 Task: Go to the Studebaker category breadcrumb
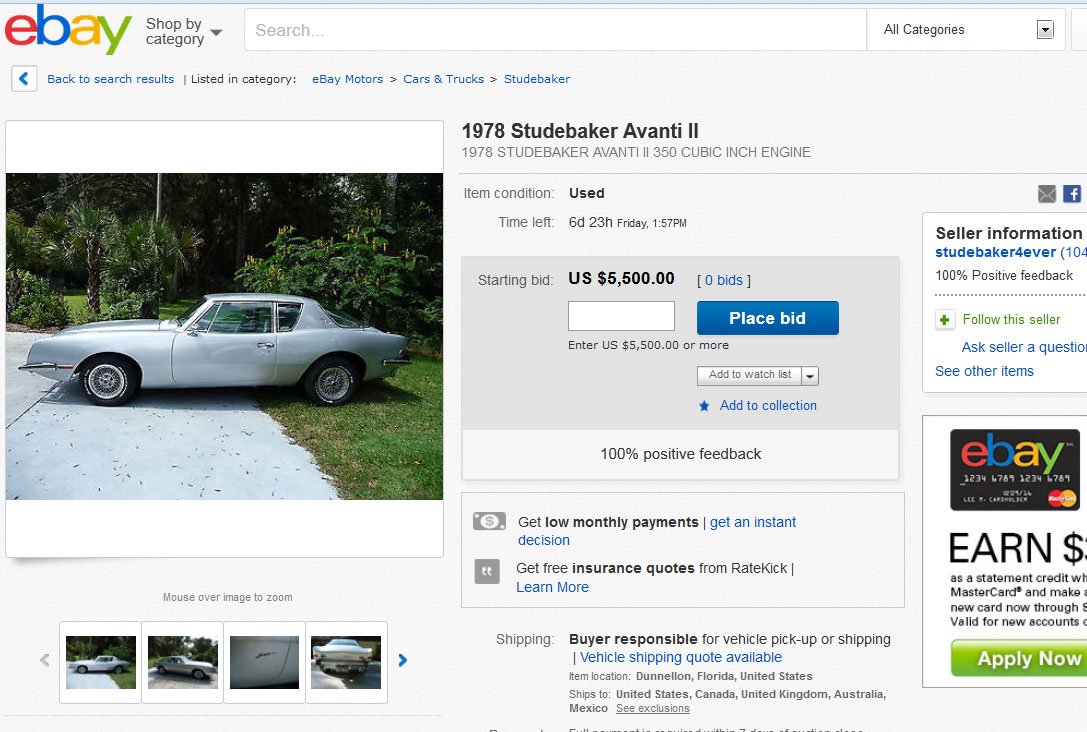coord(537,79)
